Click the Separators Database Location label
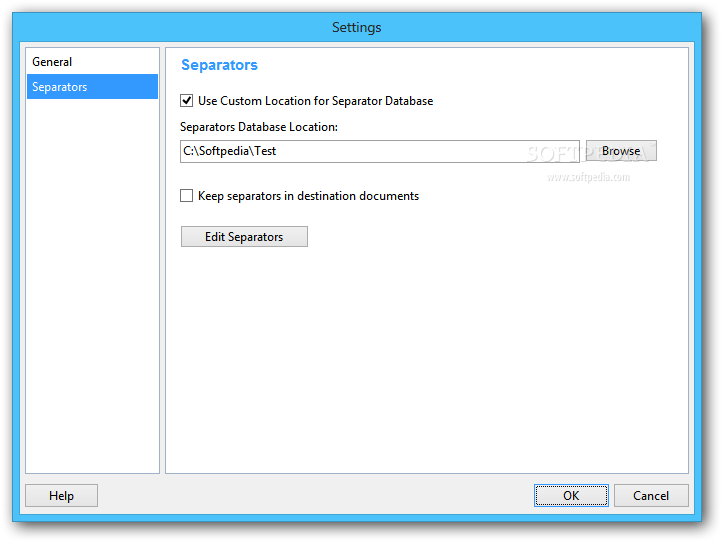The image size is (722, 542). [259, 127]
